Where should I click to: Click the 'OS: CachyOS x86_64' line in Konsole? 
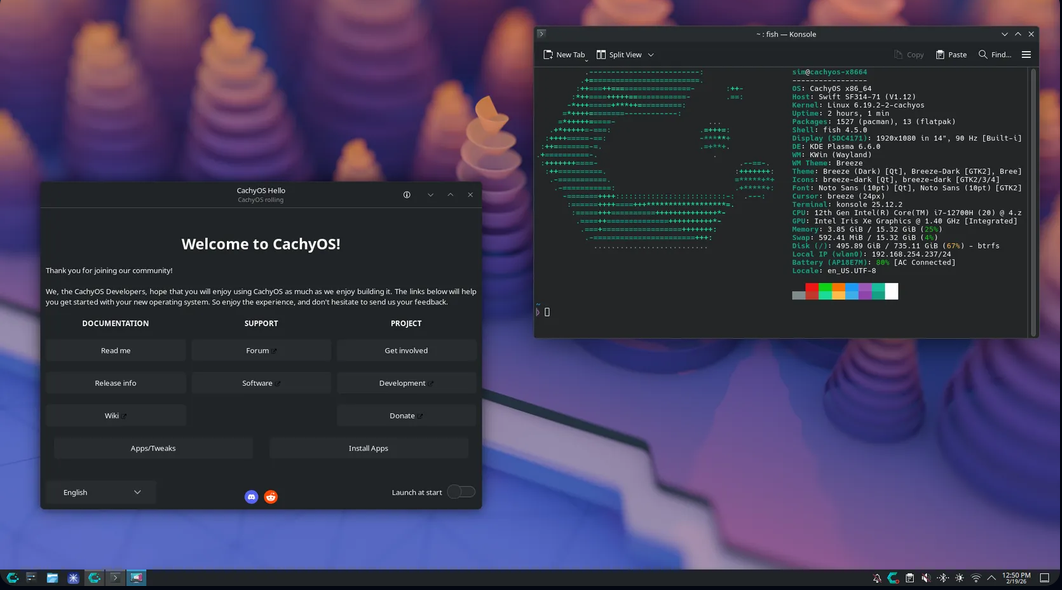pos(832,89)
